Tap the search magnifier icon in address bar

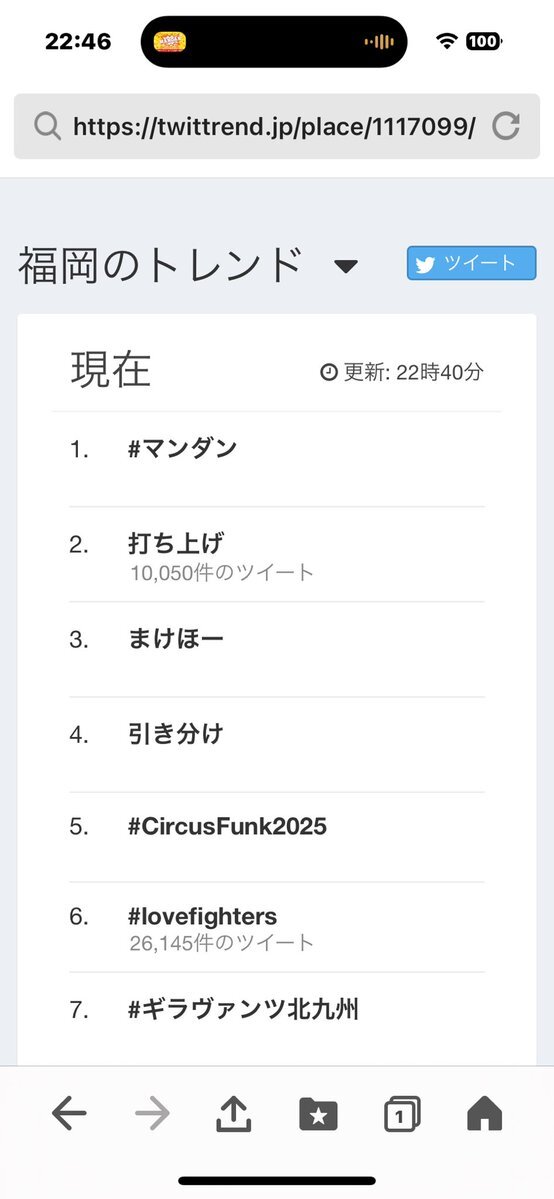pos(47,126)
